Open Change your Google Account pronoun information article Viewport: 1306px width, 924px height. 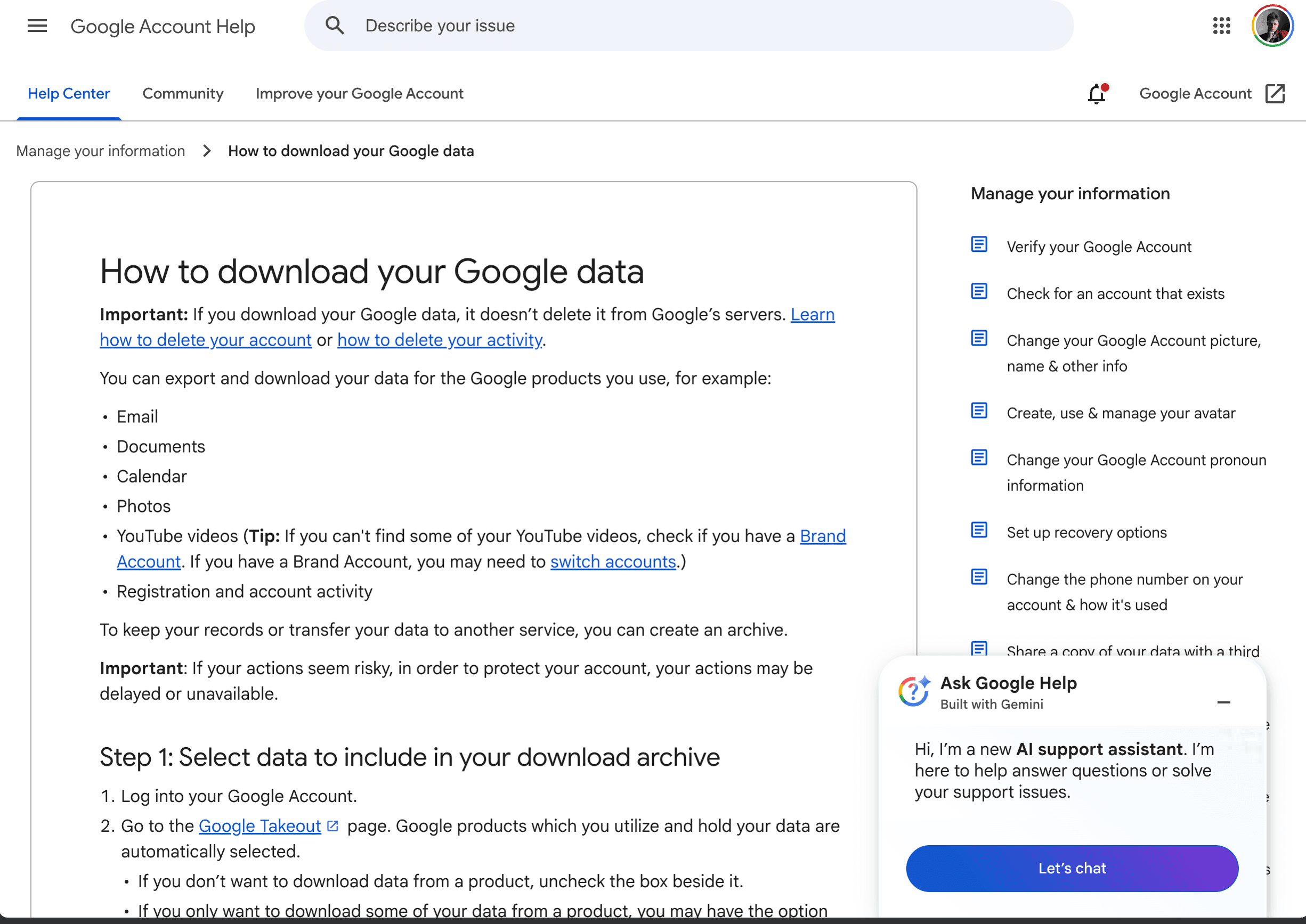pos(1137,473)
